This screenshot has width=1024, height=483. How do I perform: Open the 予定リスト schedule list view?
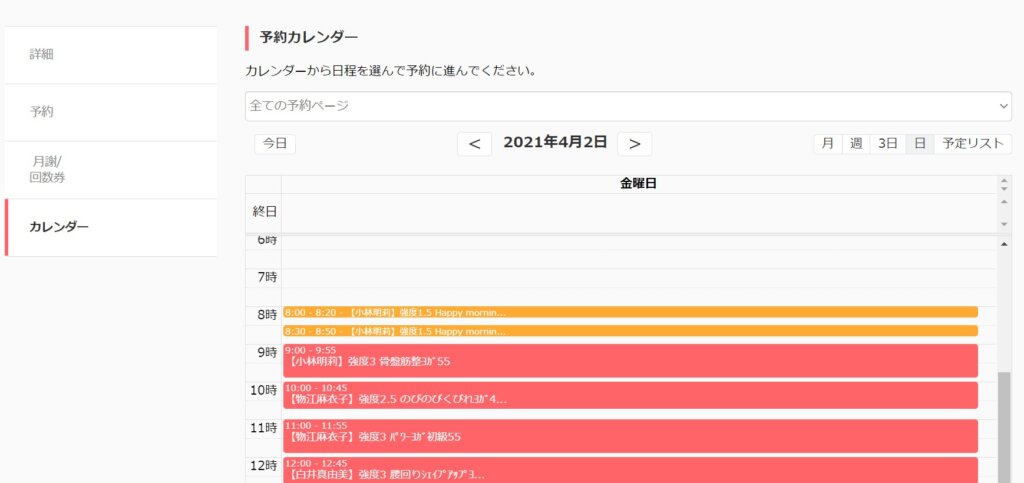point(973,144)
